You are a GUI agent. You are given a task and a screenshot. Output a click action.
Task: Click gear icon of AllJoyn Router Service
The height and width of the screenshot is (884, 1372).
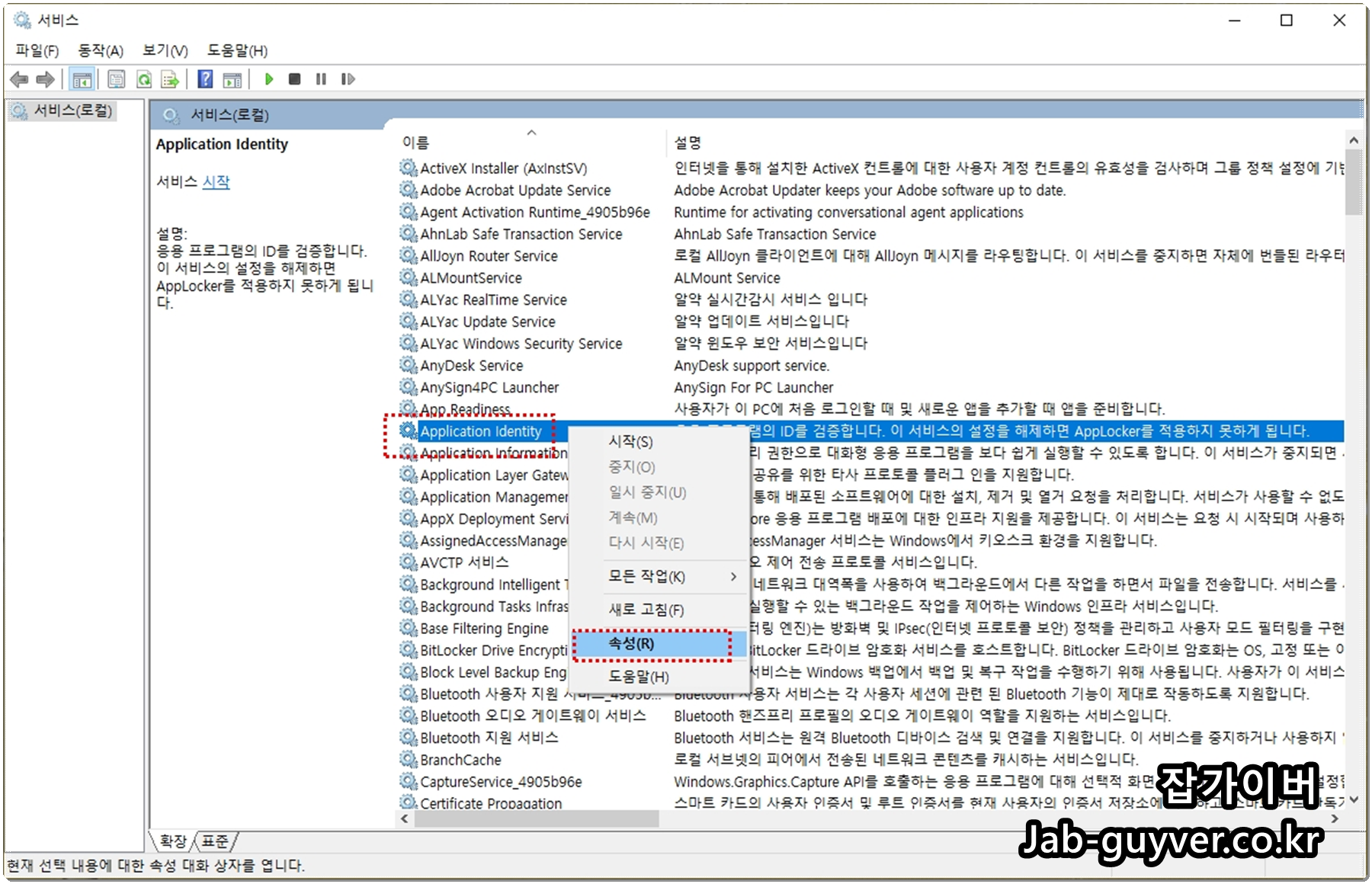pos(409,255)
